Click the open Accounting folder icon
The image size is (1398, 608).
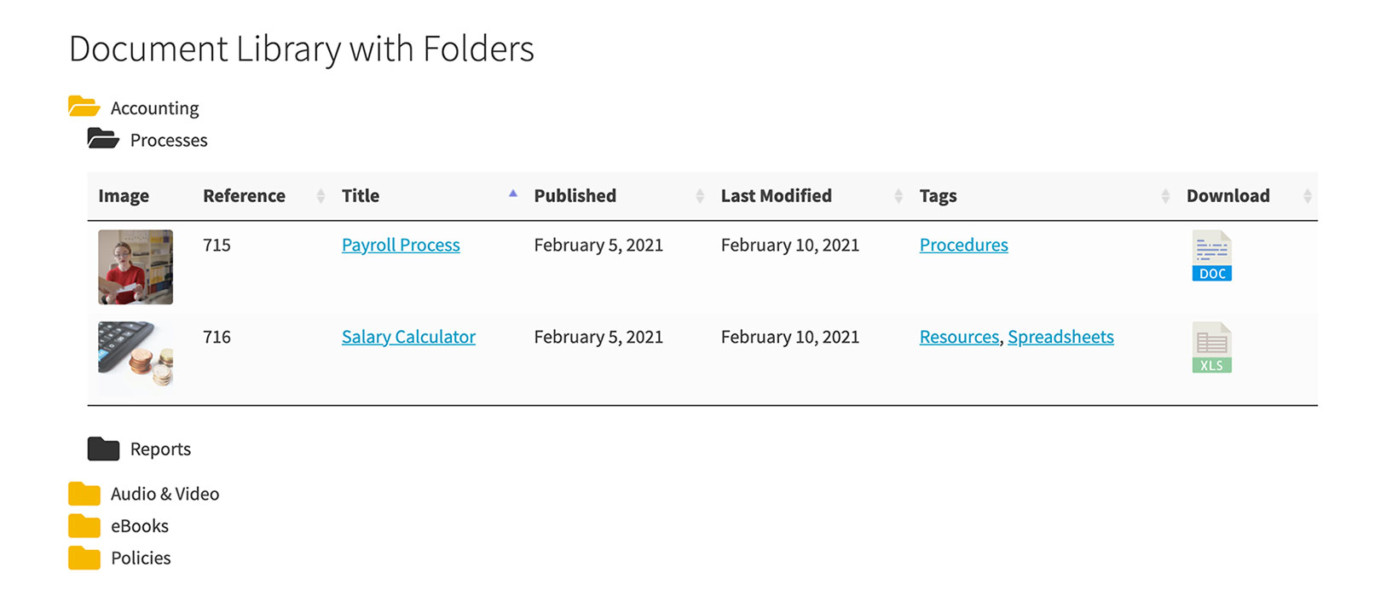(x=84, y=106)
